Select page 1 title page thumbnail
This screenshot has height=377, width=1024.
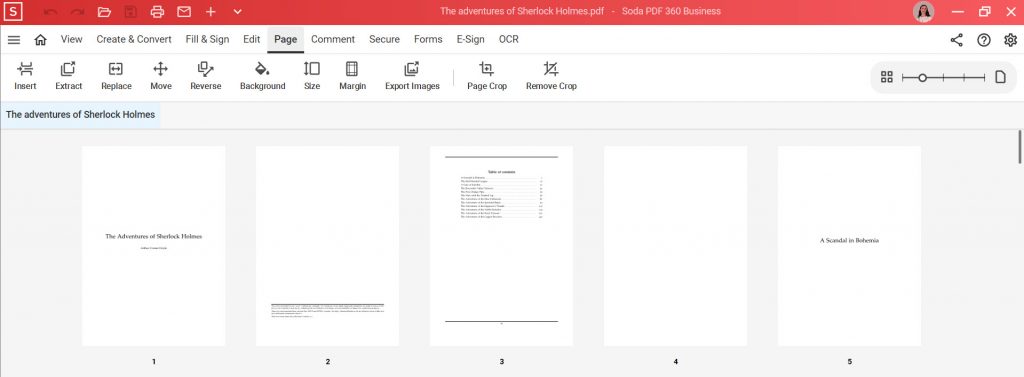(x=153, y=246)
